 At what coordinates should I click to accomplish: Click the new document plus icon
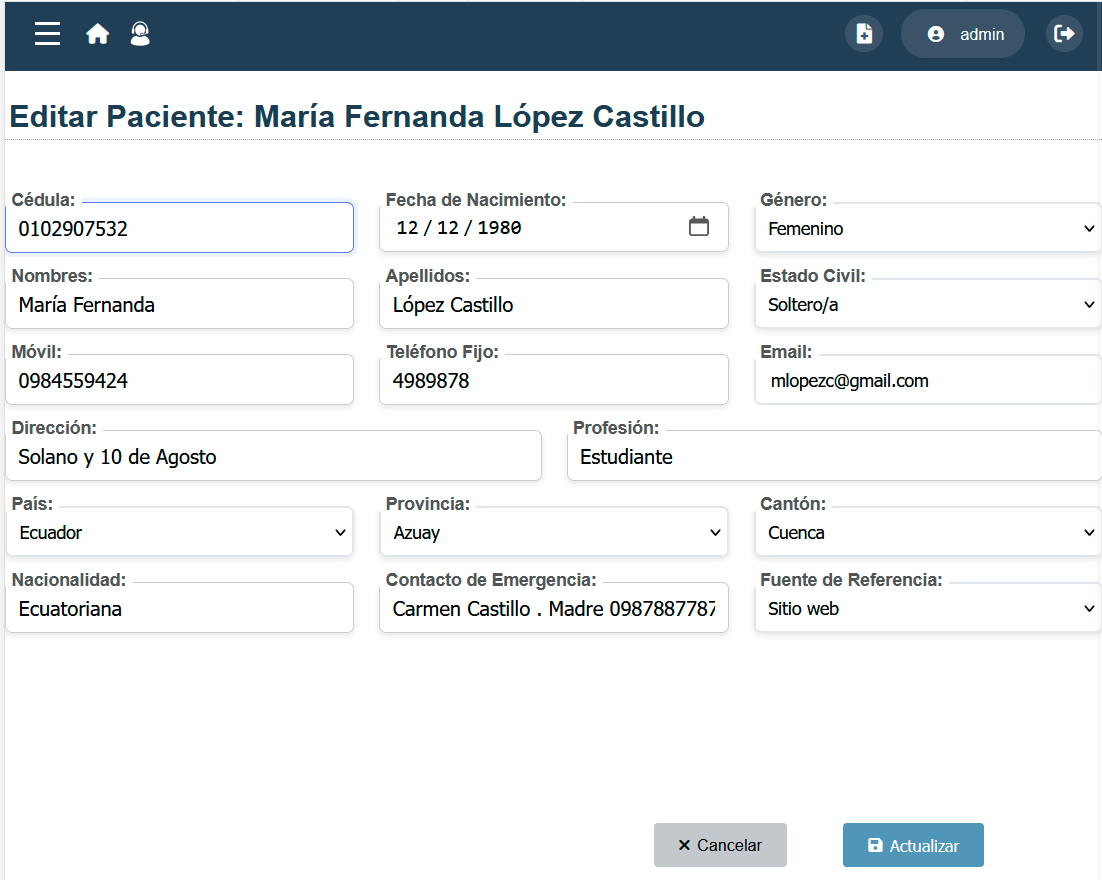point(864,34)
